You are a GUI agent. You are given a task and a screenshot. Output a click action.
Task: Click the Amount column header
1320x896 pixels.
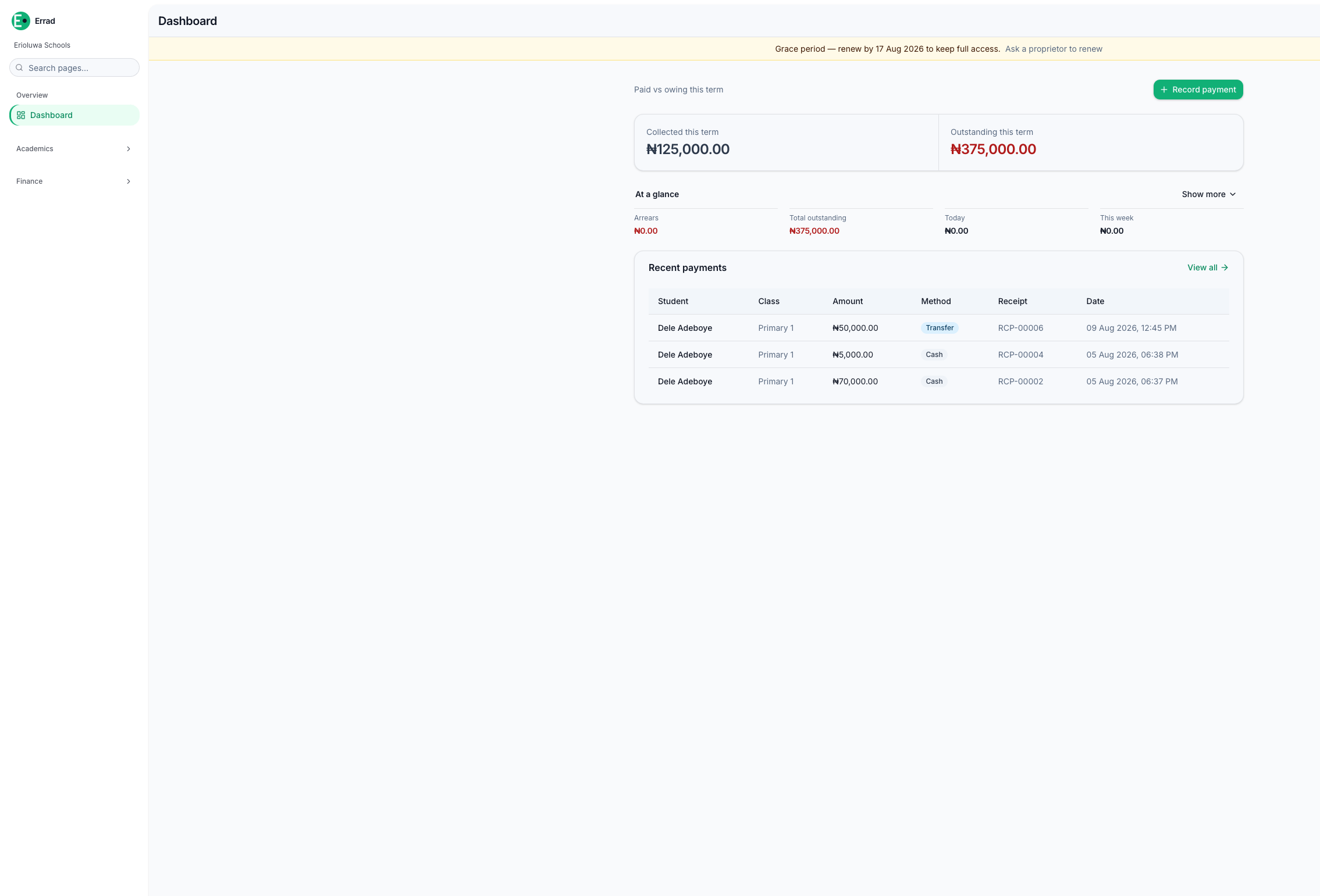tap(848, 301)
